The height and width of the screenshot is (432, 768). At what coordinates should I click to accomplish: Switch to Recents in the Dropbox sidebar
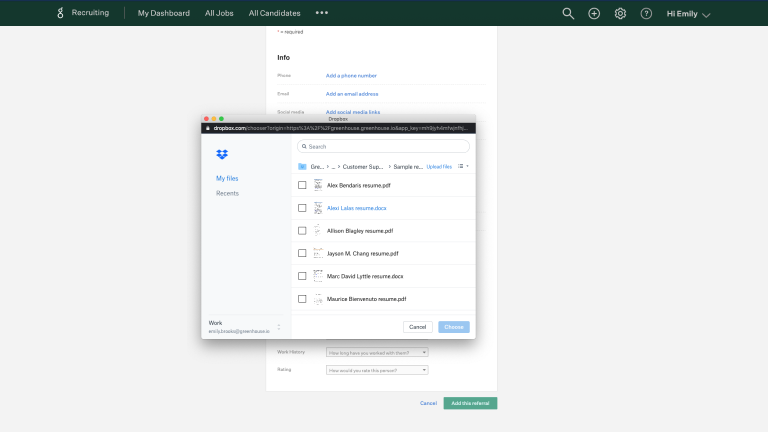(227, 193)
